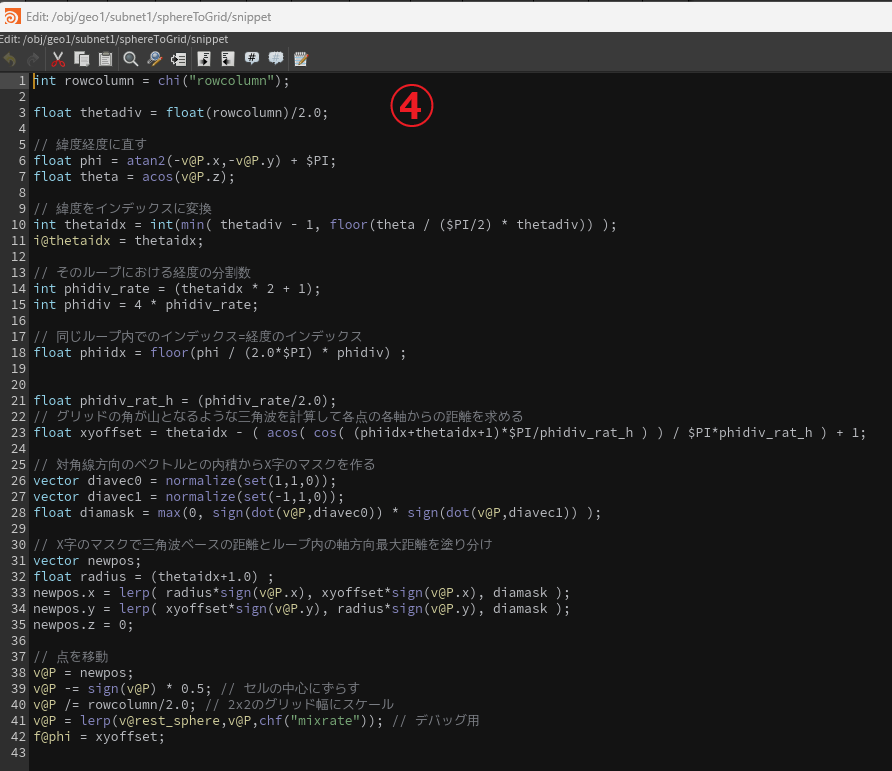The height and width of the screenshot is (771, 892).
Task: Comment selection with the # bubble icon
Action: 251,59
